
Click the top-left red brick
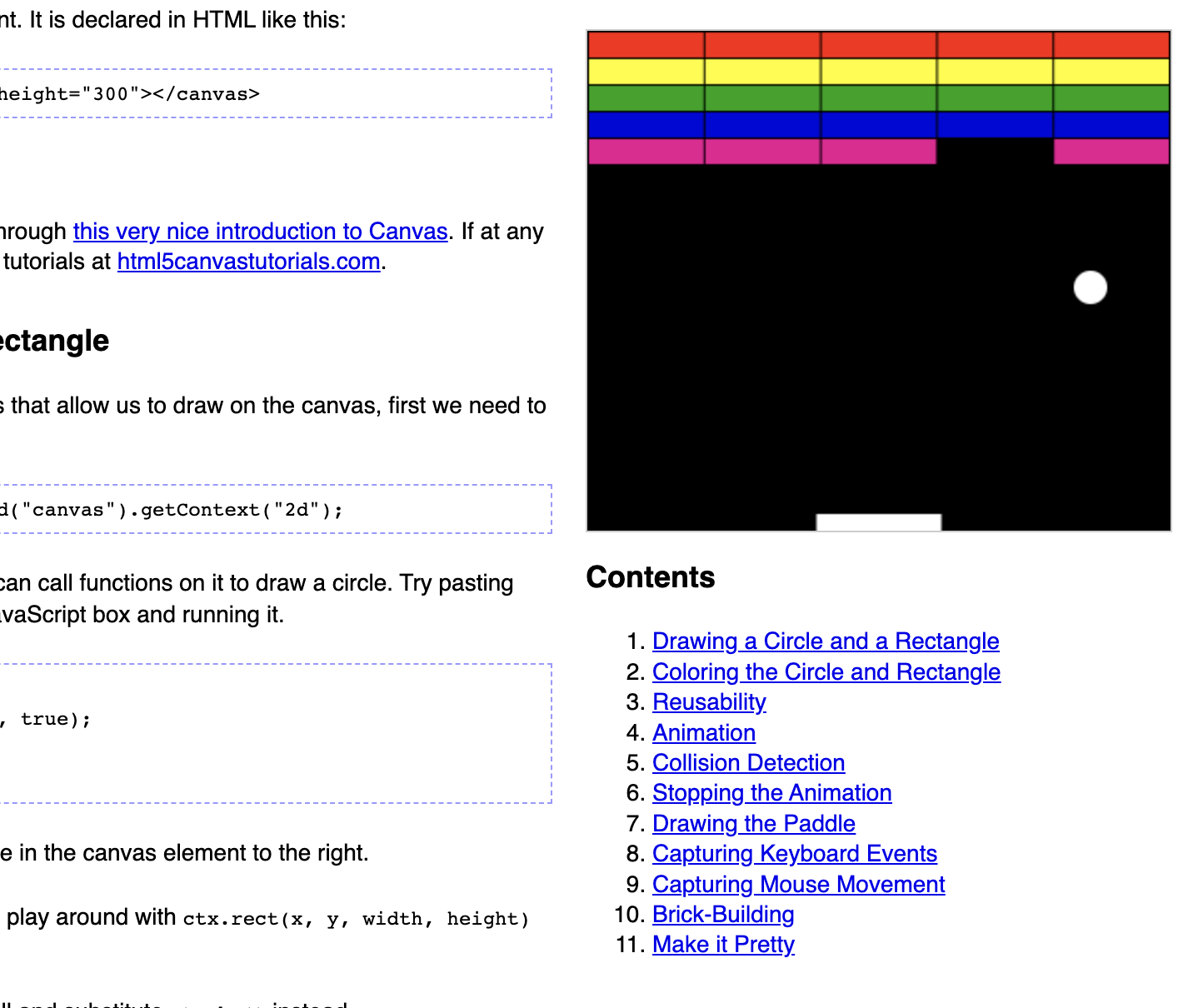pyautogui.click(x=646, y=44)
